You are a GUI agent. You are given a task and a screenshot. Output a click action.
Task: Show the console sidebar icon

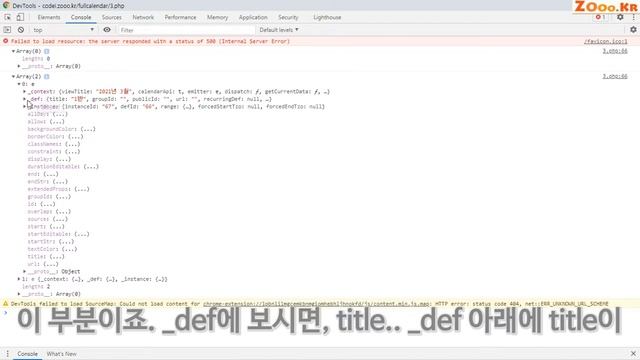point(7,30)
